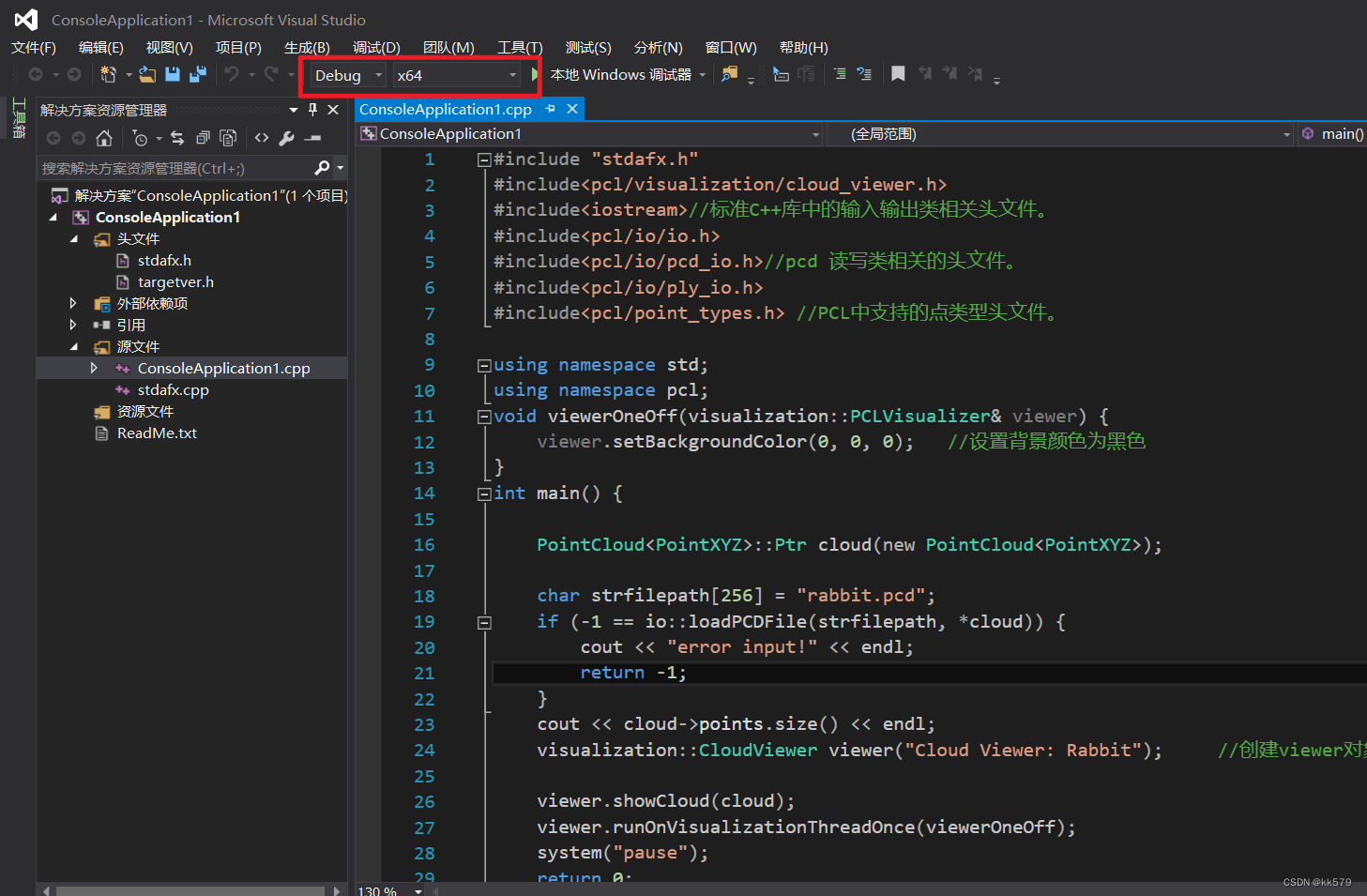Screen dimensions: 1367x896
Task: Open Properties with the wrench icon
Action: pyautogui.click(x=286, y=138)
